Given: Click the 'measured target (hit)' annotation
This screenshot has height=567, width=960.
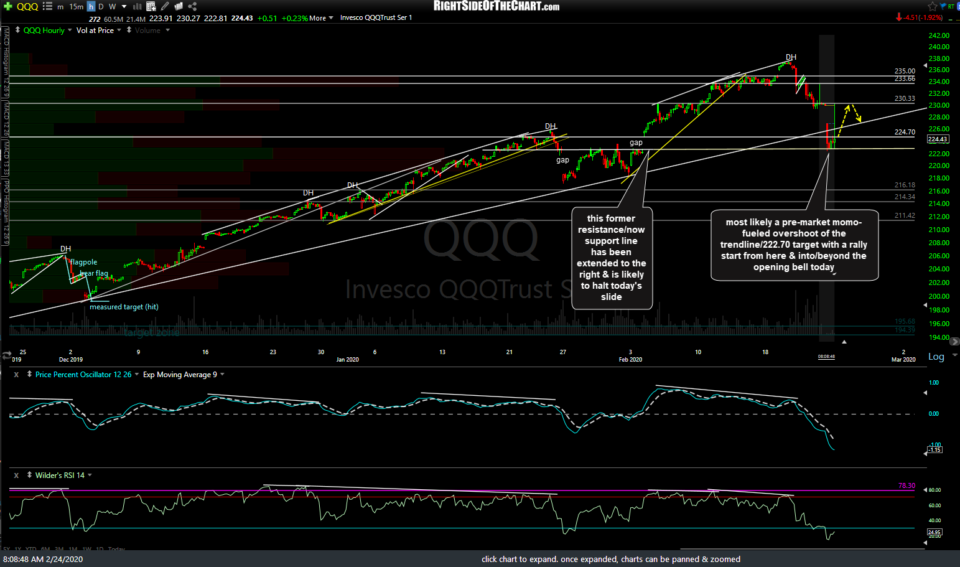Looking at the screenshot, I should [124, 307].
